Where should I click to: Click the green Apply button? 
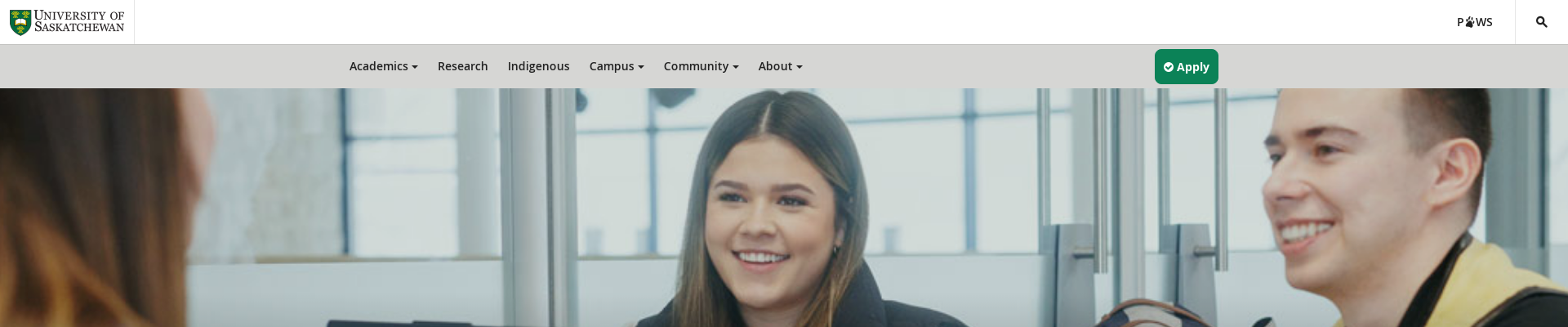[x=1186, y=67]
